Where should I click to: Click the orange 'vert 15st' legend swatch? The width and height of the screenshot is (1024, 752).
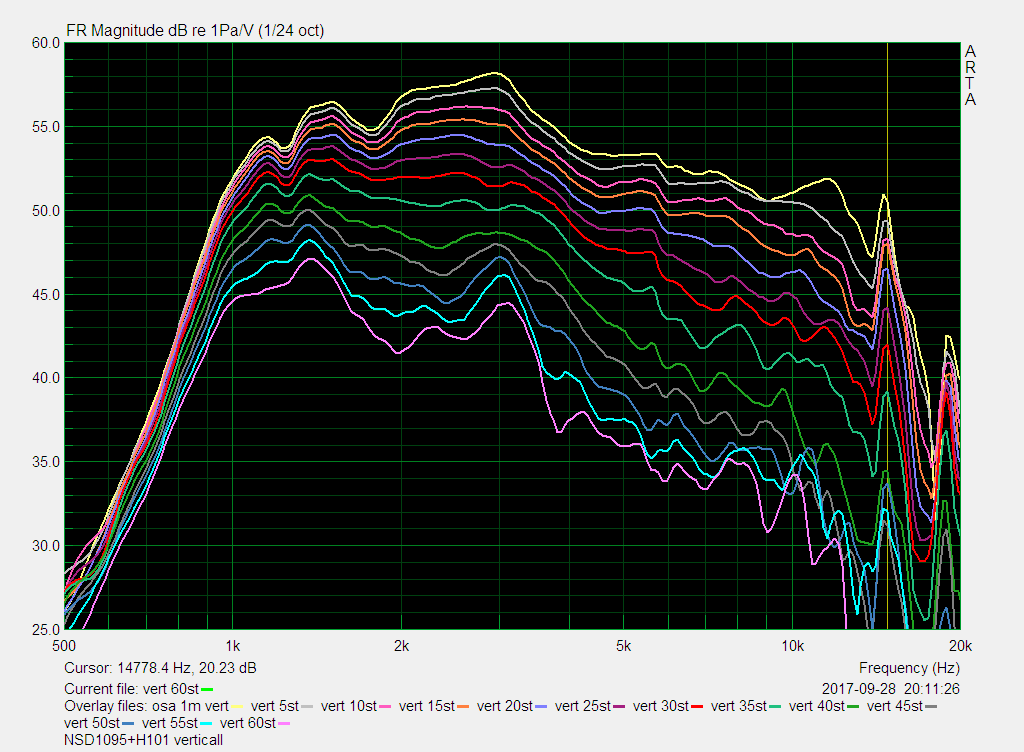(463, 707)
